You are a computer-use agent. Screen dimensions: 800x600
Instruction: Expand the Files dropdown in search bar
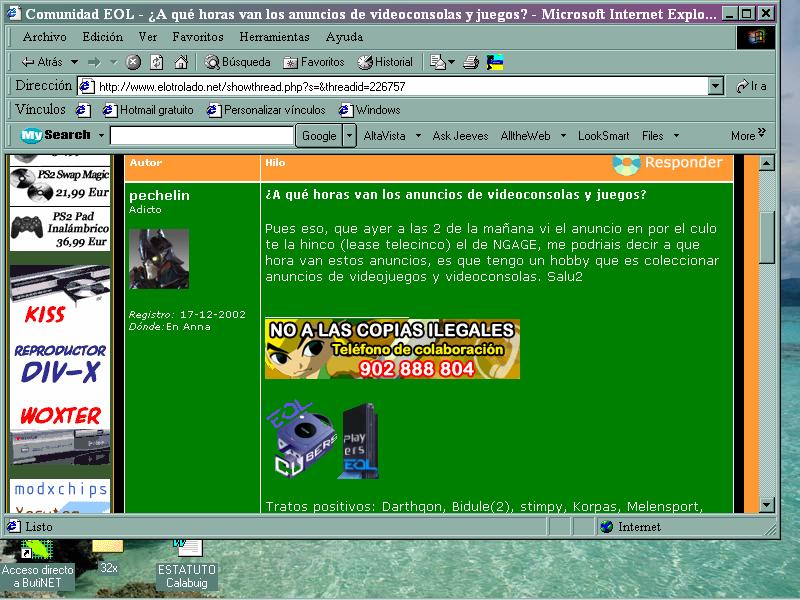click(x=676, y=136)
